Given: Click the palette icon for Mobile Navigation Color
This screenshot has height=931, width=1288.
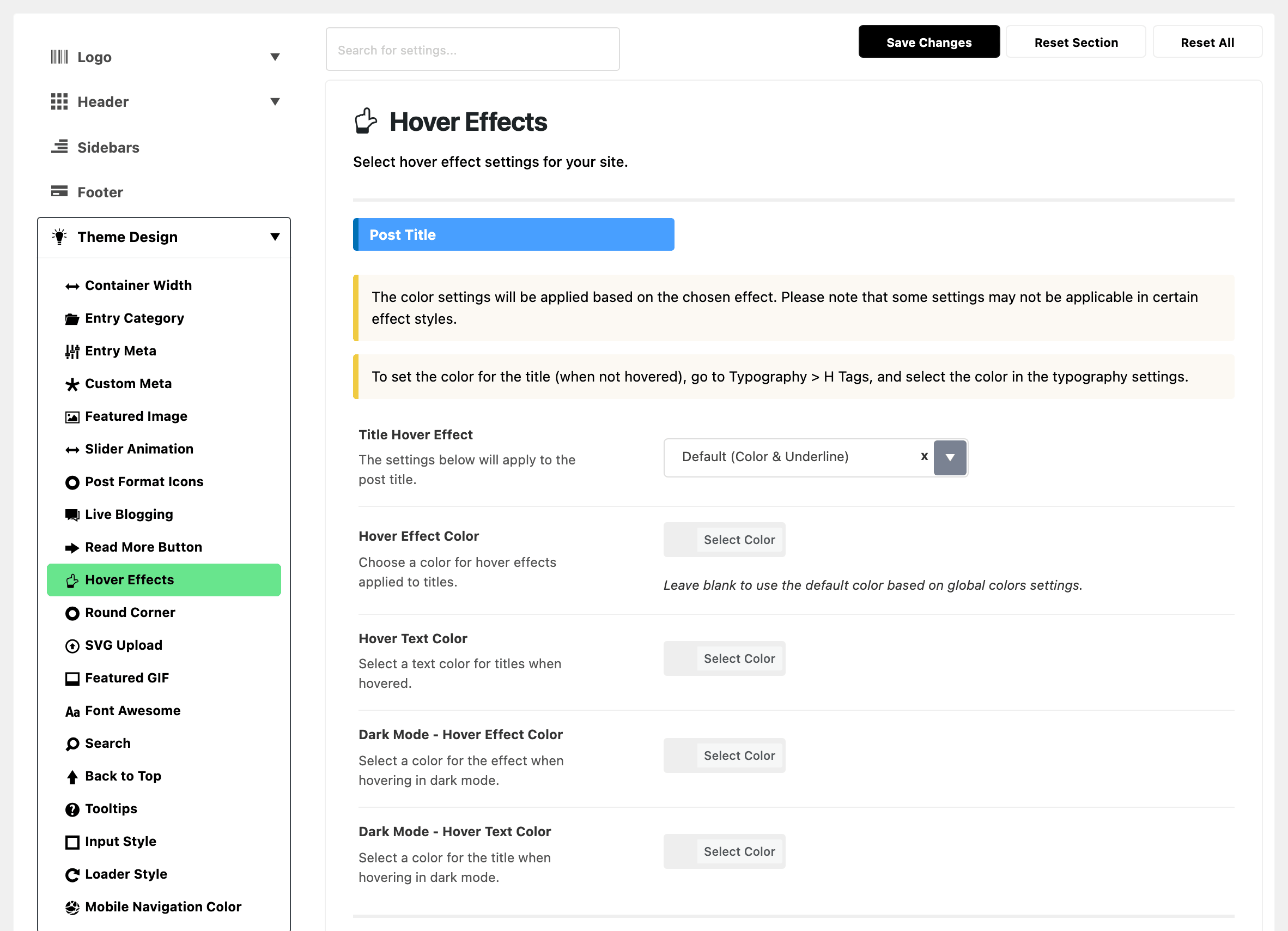Looking at the screenshot, I should point(72,908).
